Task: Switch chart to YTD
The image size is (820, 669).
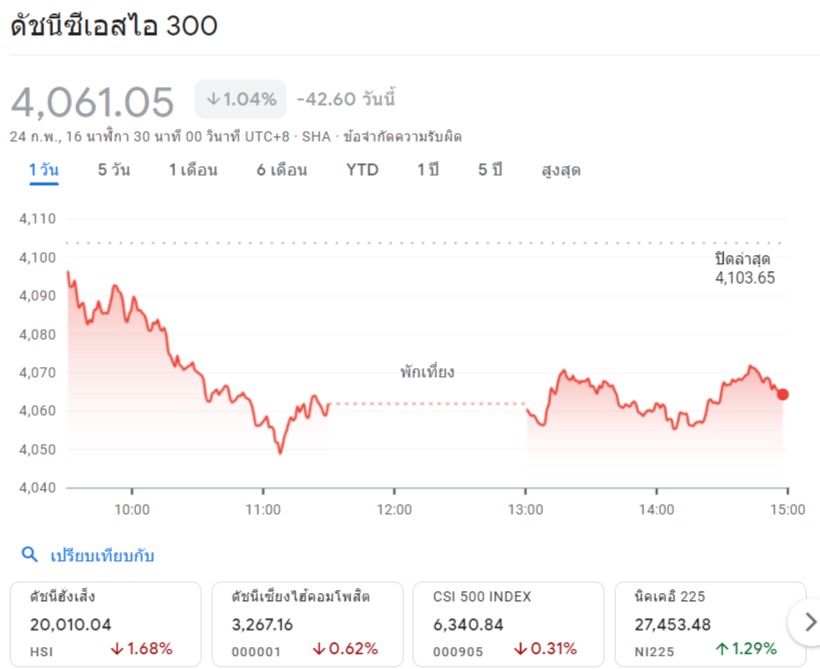Action: 362,170
